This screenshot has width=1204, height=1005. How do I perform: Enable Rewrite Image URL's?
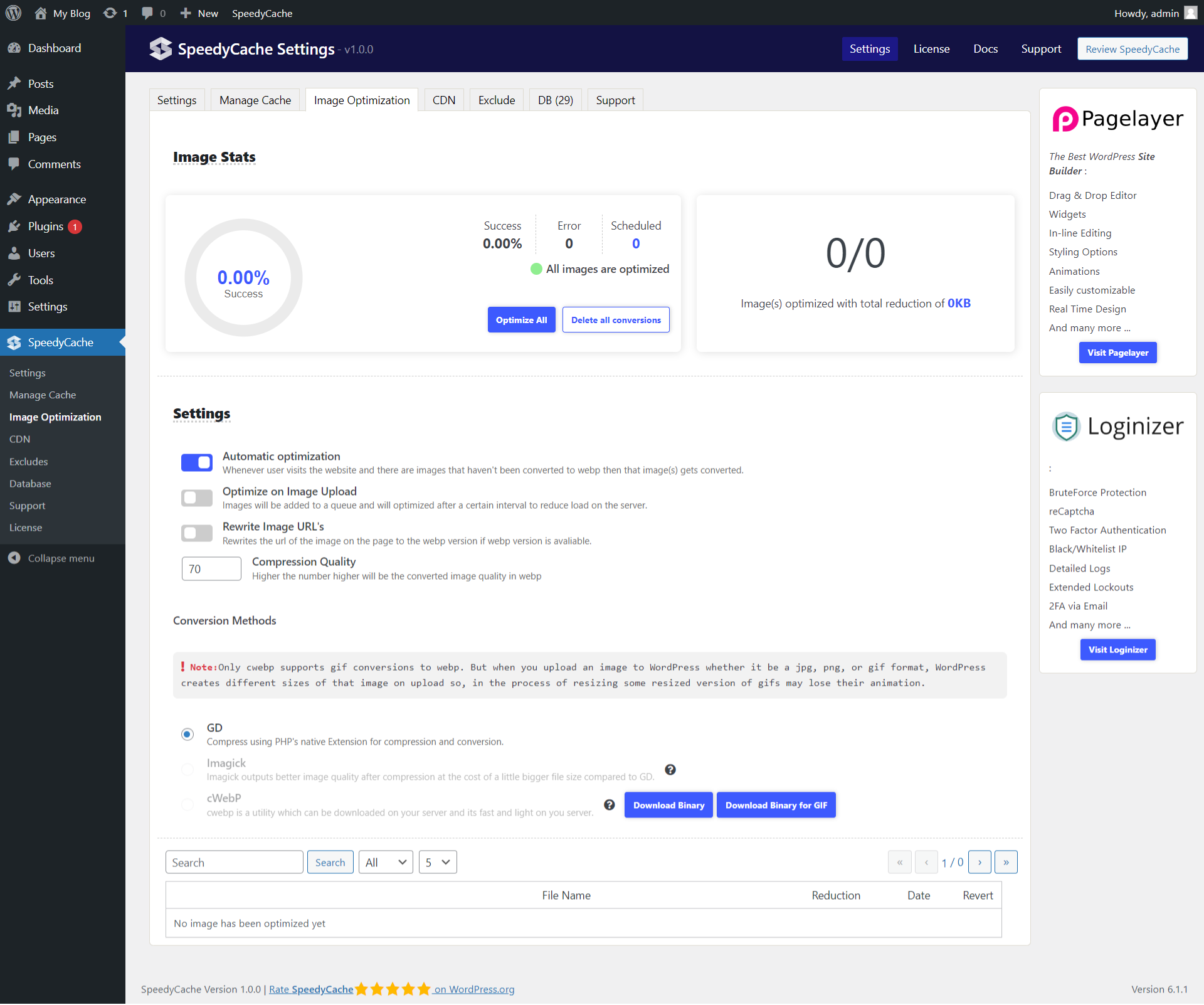click(x=196, y=533)
